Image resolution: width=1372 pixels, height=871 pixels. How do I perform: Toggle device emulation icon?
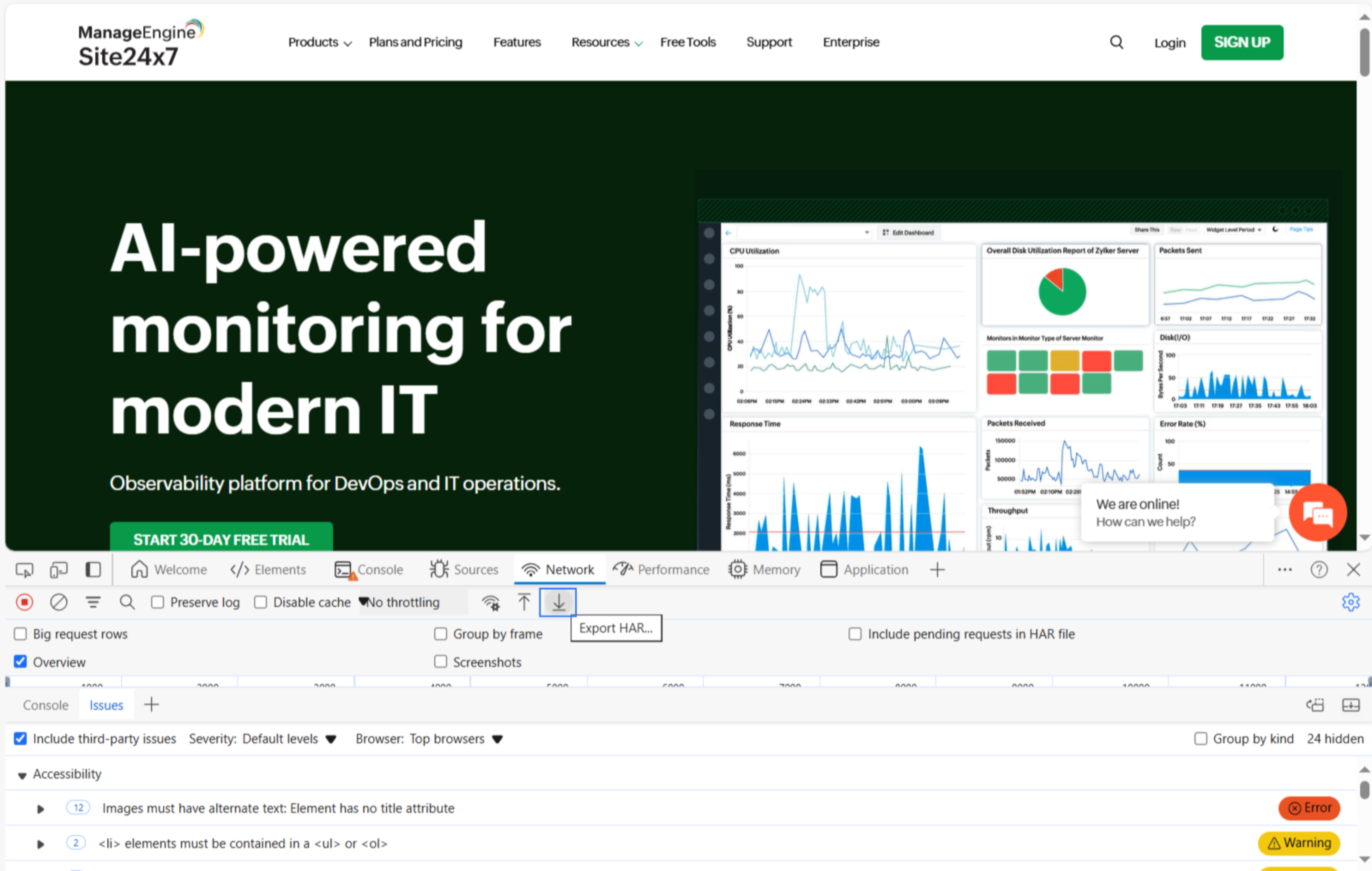coord(58,570)
